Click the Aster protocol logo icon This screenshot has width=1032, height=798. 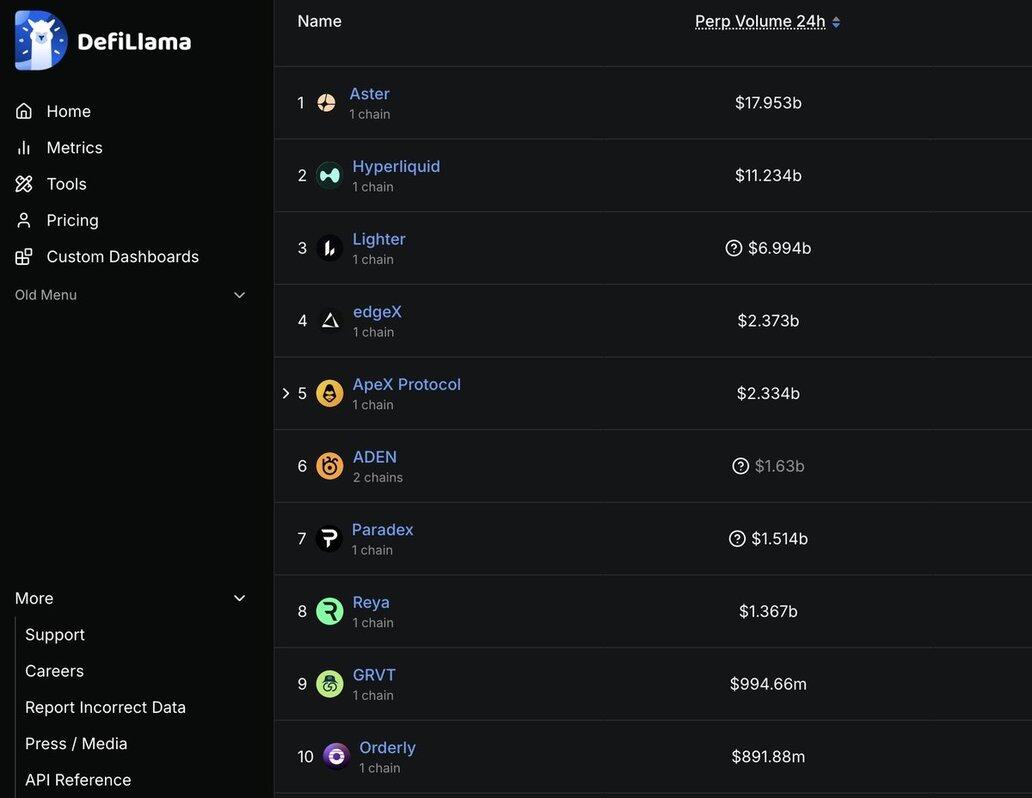point(326,103)
